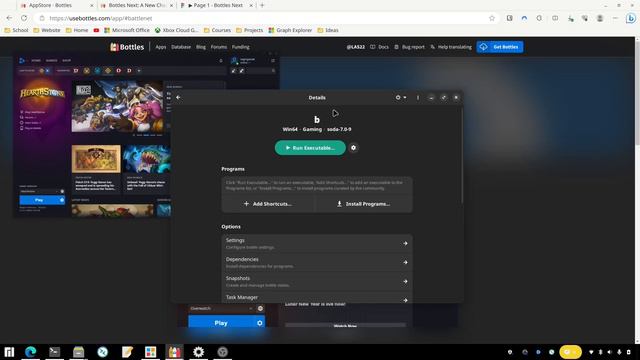This screenshot has height=360, width=640.
Task: Click Install Programs button
Action: click(364, 204)
